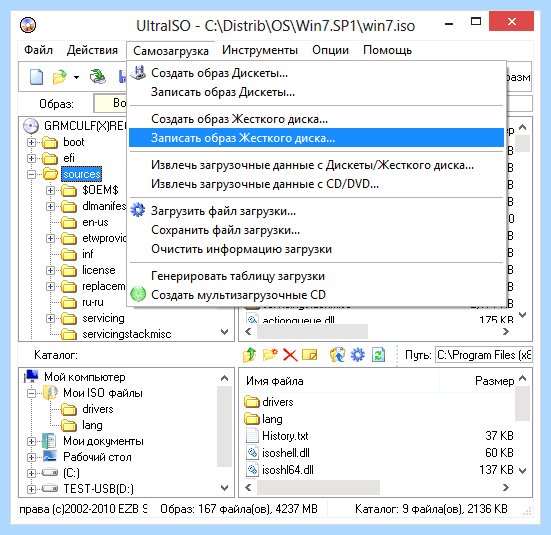Image resolution: width=551 pixels, height=535 pixels.
Task: Click the Open CD/DVD toolbar icon
Action: (x=97, y=77)
